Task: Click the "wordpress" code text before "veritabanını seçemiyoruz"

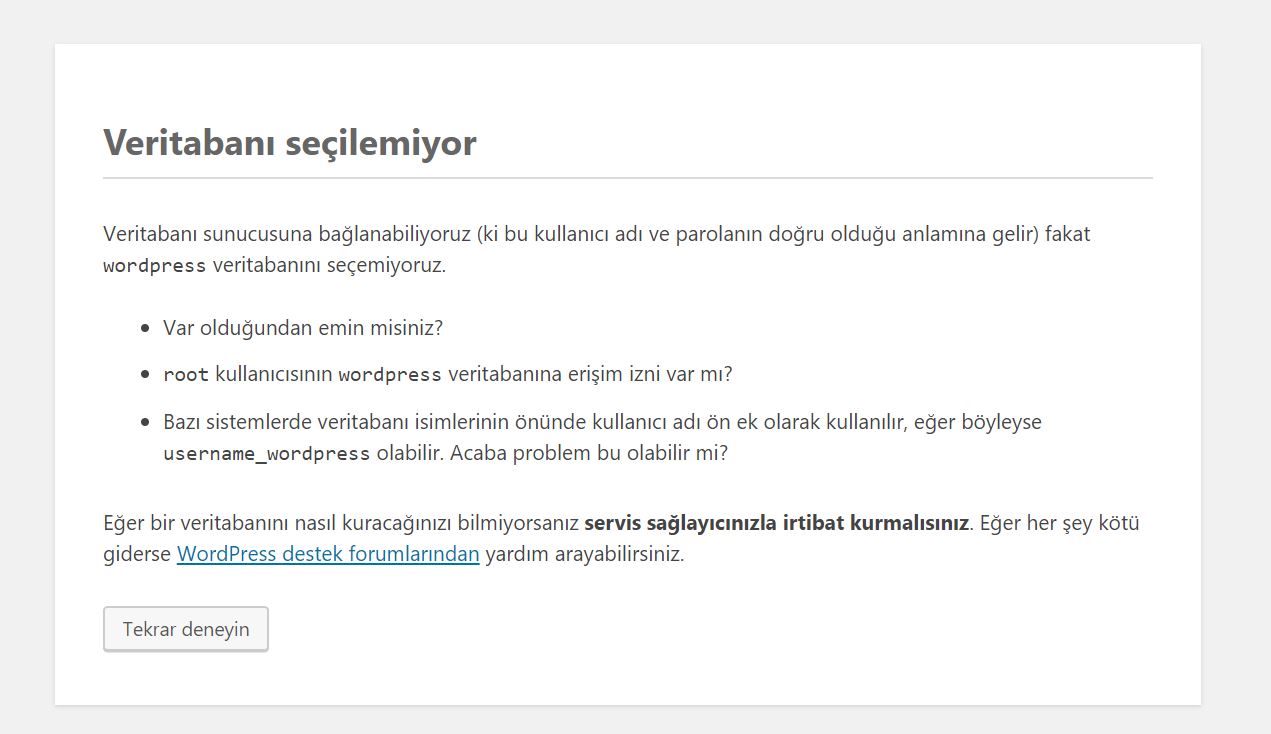Action: (154, 266)
